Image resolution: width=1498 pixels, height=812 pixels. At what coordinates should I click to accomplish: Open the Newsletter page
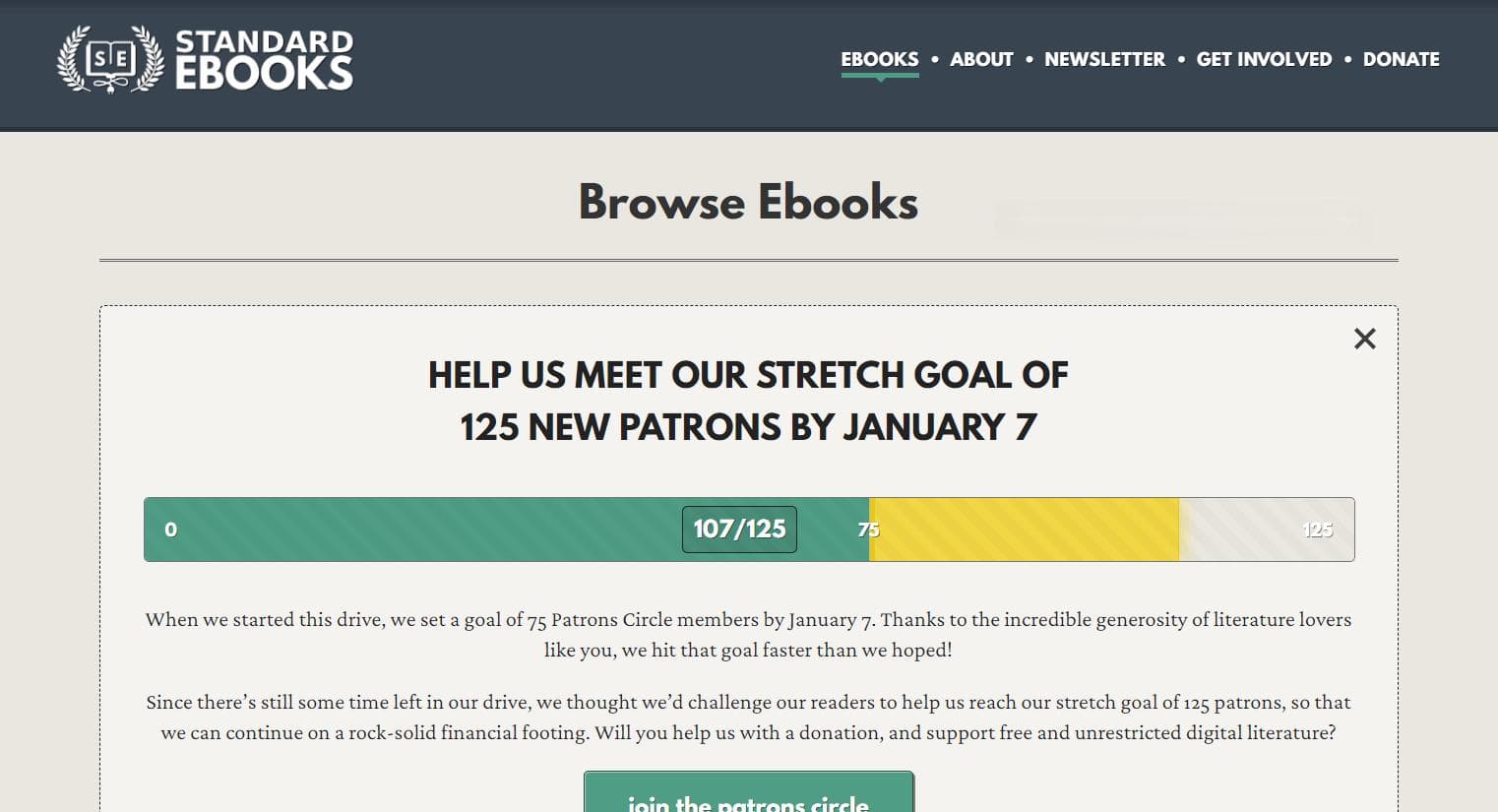(1104, 59)
